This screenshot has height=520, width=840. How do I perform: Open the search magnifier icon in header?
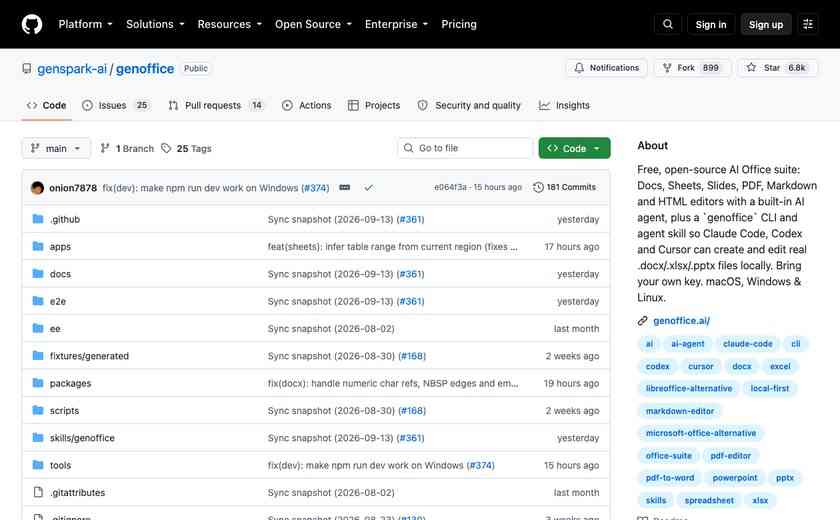click(668, 24)
